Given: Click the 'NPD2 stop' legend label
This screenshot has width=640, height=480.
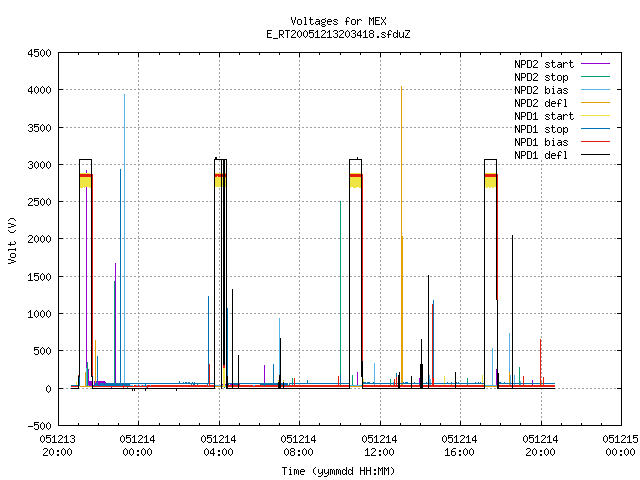Looking at the screenshot, I should (541, 77).
